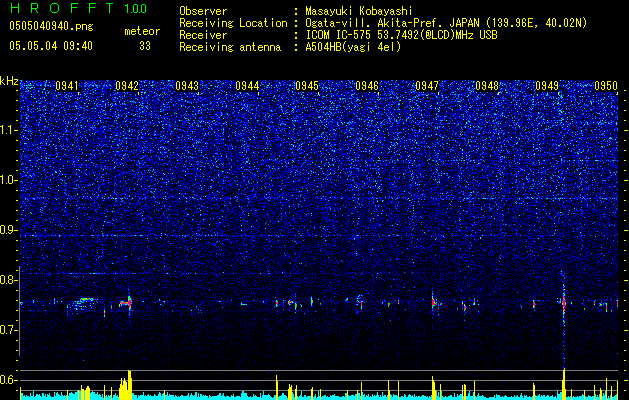Click the 0950 time marker
Viewport: 629px width, 400px height.
606,86
